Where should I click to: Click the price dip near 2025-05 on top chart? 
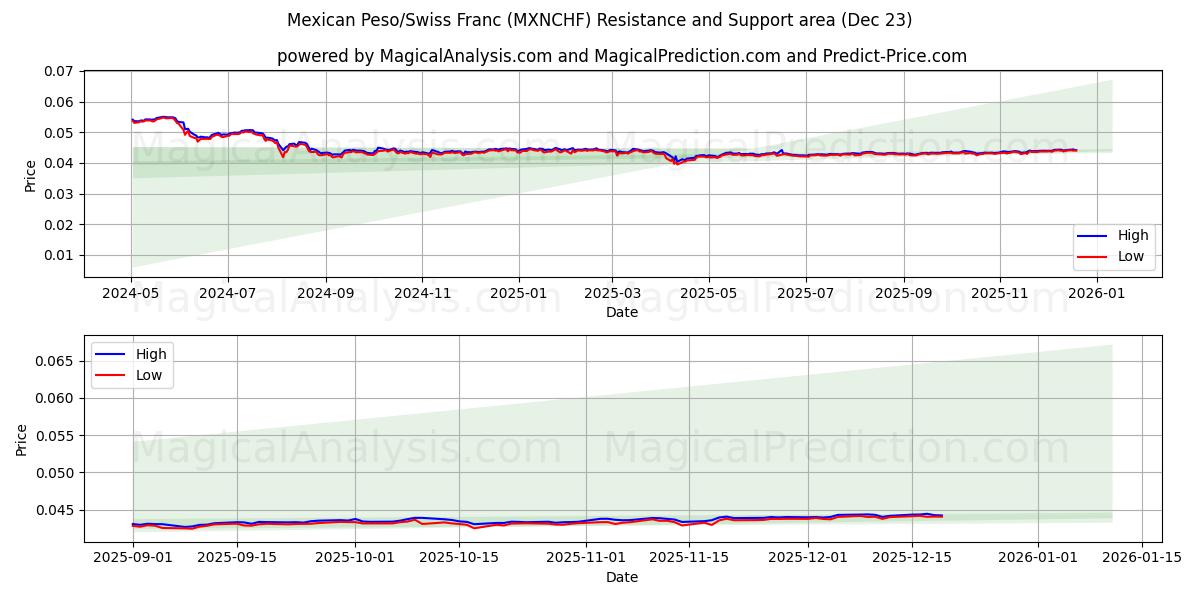(676, 162)
